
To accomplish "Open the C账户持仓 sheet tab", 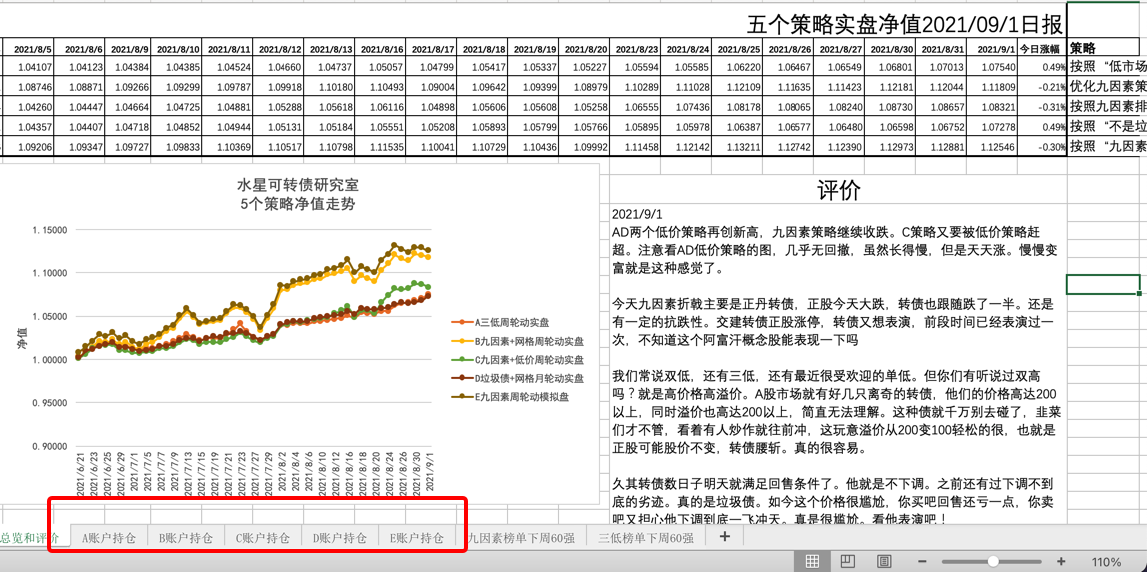I will tap(263, 538).
